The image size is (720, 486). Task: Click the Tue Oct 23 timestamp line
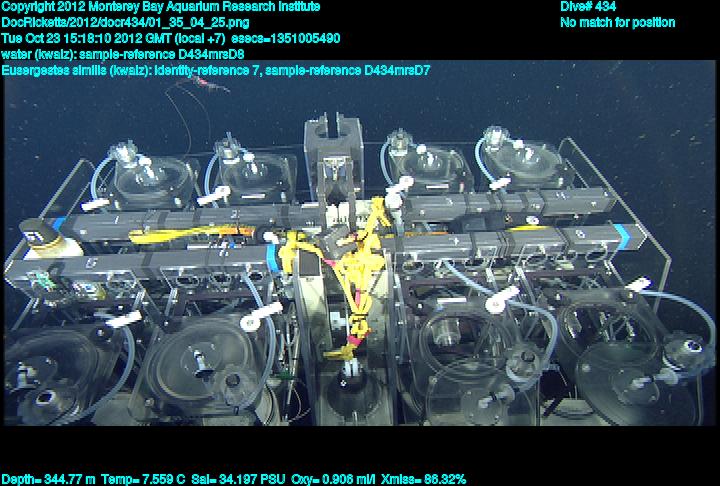pyautogui.click(x=171, y=39)
